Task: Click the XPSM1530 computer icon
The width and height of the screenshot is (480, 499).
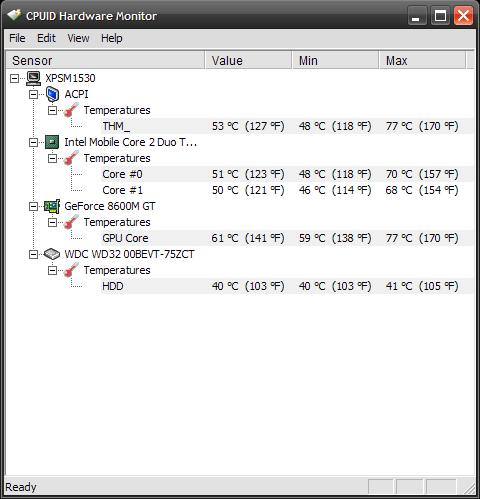Action: click(x=34, y=78)
